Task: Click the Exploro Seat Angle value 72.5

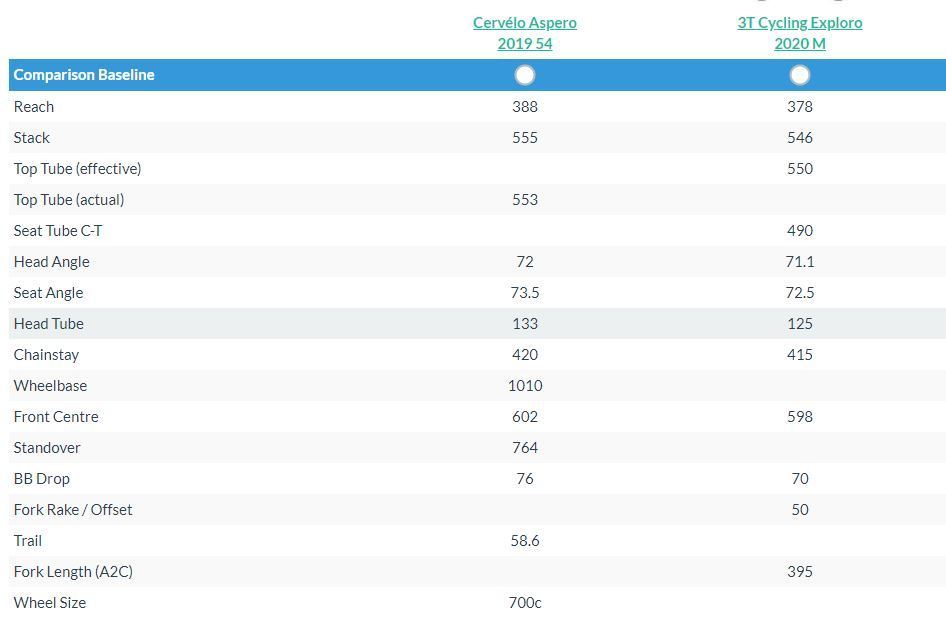Action: coord(799,293)
